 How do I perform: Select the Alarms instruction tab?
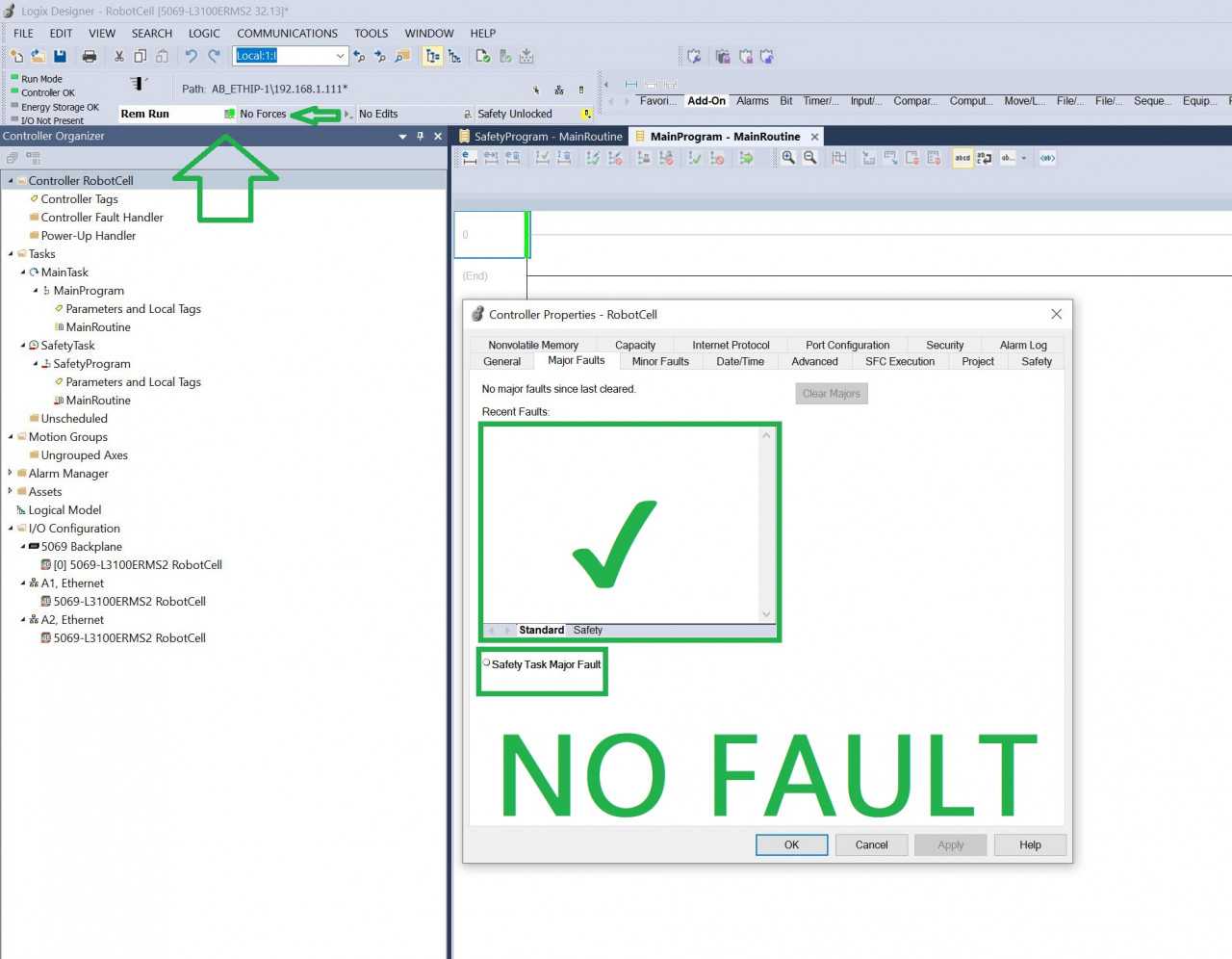point(753,101)
